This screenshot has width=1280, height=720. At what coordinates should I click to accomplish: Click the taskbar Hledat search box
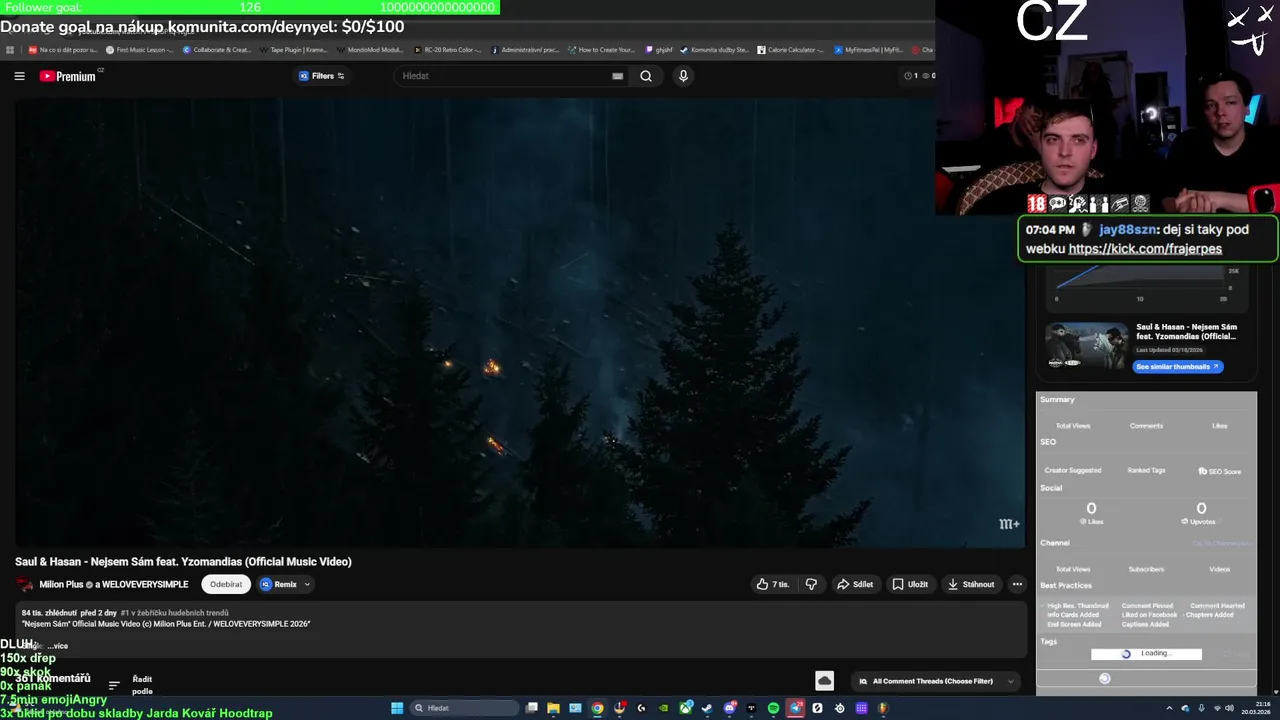pos(464,708)
